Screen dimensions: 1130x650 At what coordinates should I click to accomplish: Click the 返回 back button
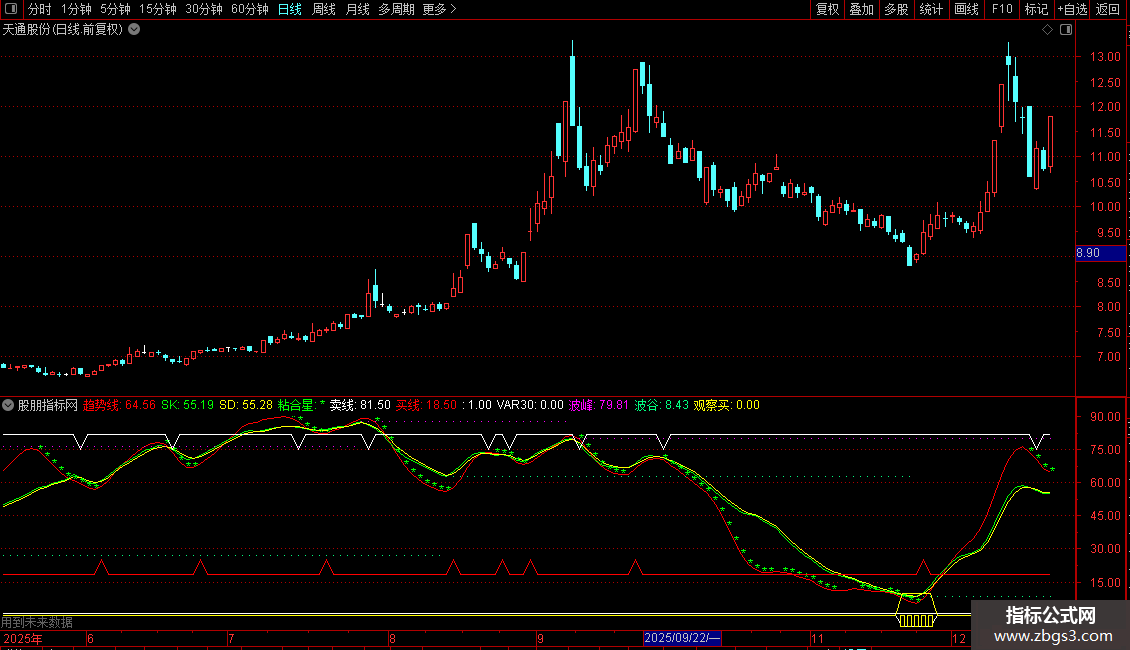pyautogui.click(x=1108, y=9)
